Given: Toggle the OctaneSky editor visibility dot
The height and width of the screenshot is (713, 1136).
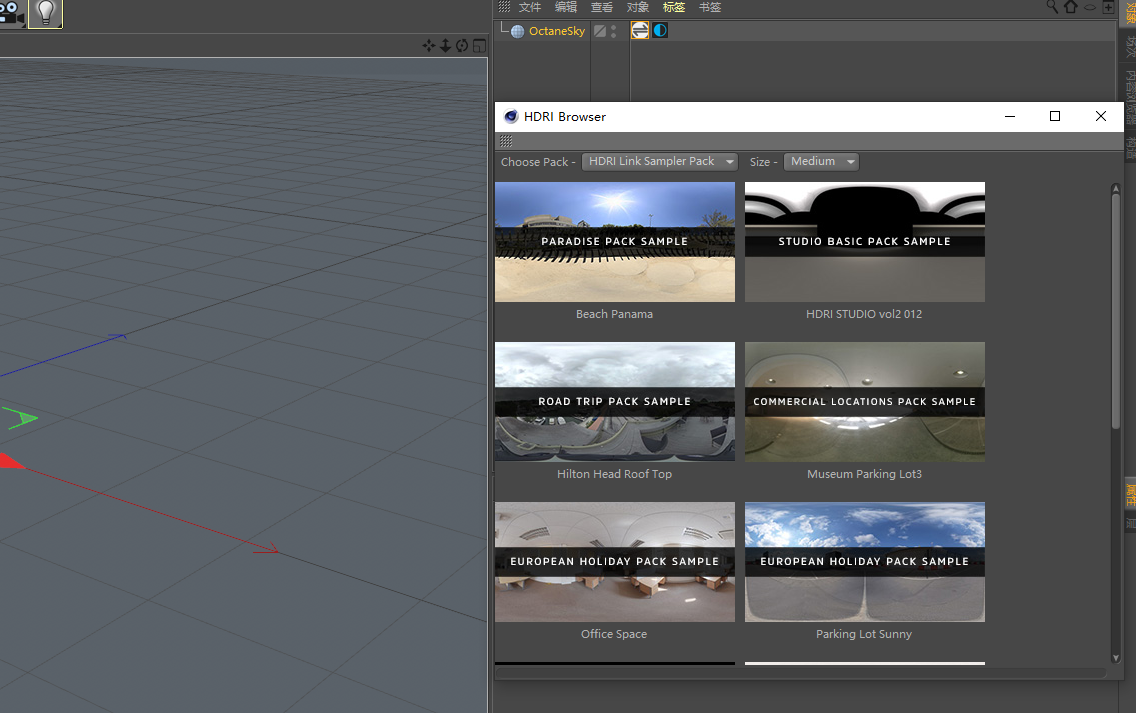Looking at the screenshot, I should point(614,28).
